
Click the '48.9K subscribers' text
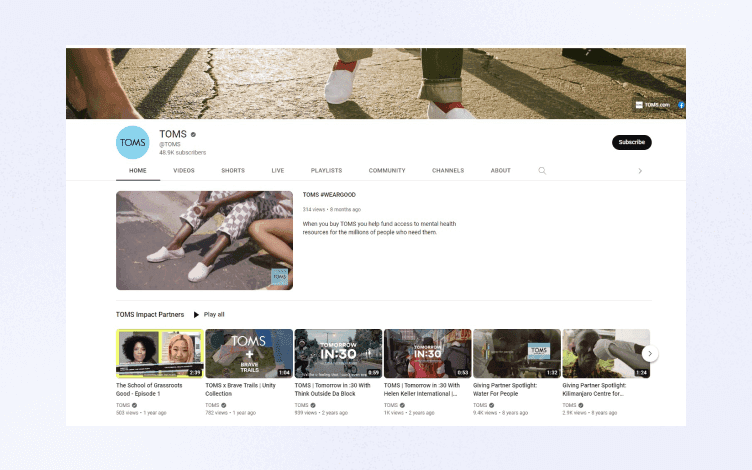[x=183, y=153]
